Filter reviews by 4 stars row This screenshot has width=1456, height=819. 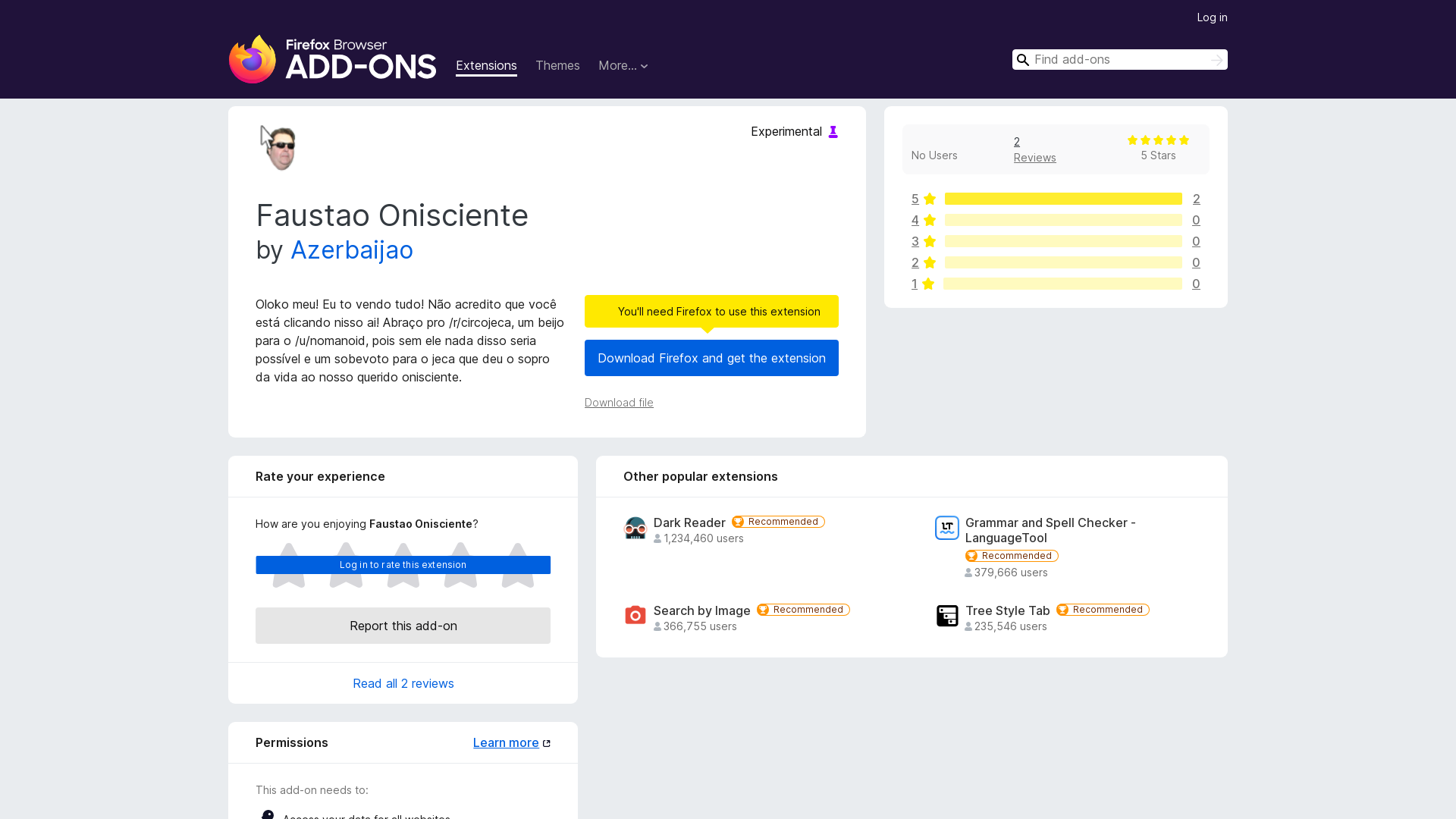pyautogui.click(x=1056, y=220)
